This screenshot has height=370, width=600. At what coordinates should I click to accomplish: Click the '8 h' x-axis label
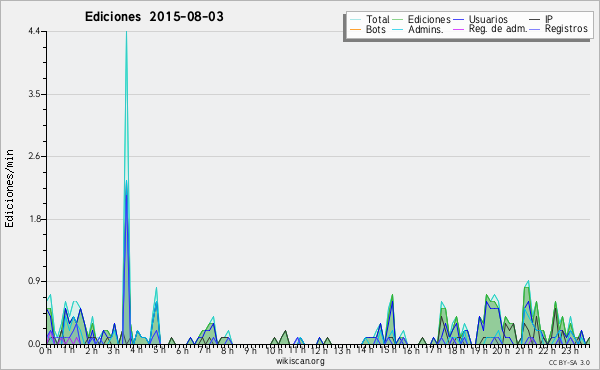227,351
